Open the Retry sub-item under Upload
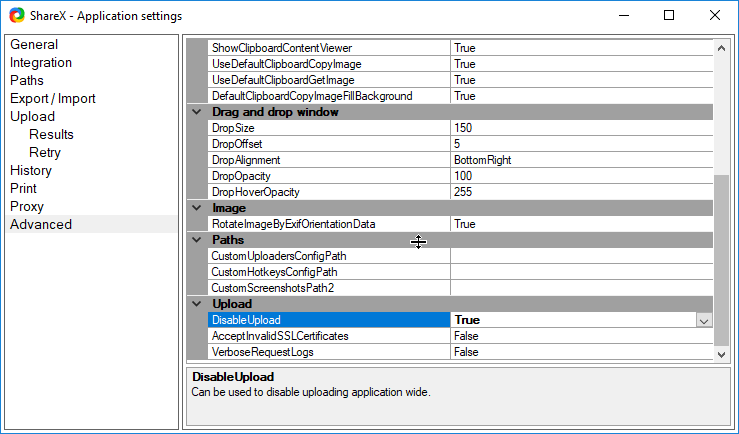Image resolution: width=739 pixels, height=434 pixels. [x=45, y=152]
